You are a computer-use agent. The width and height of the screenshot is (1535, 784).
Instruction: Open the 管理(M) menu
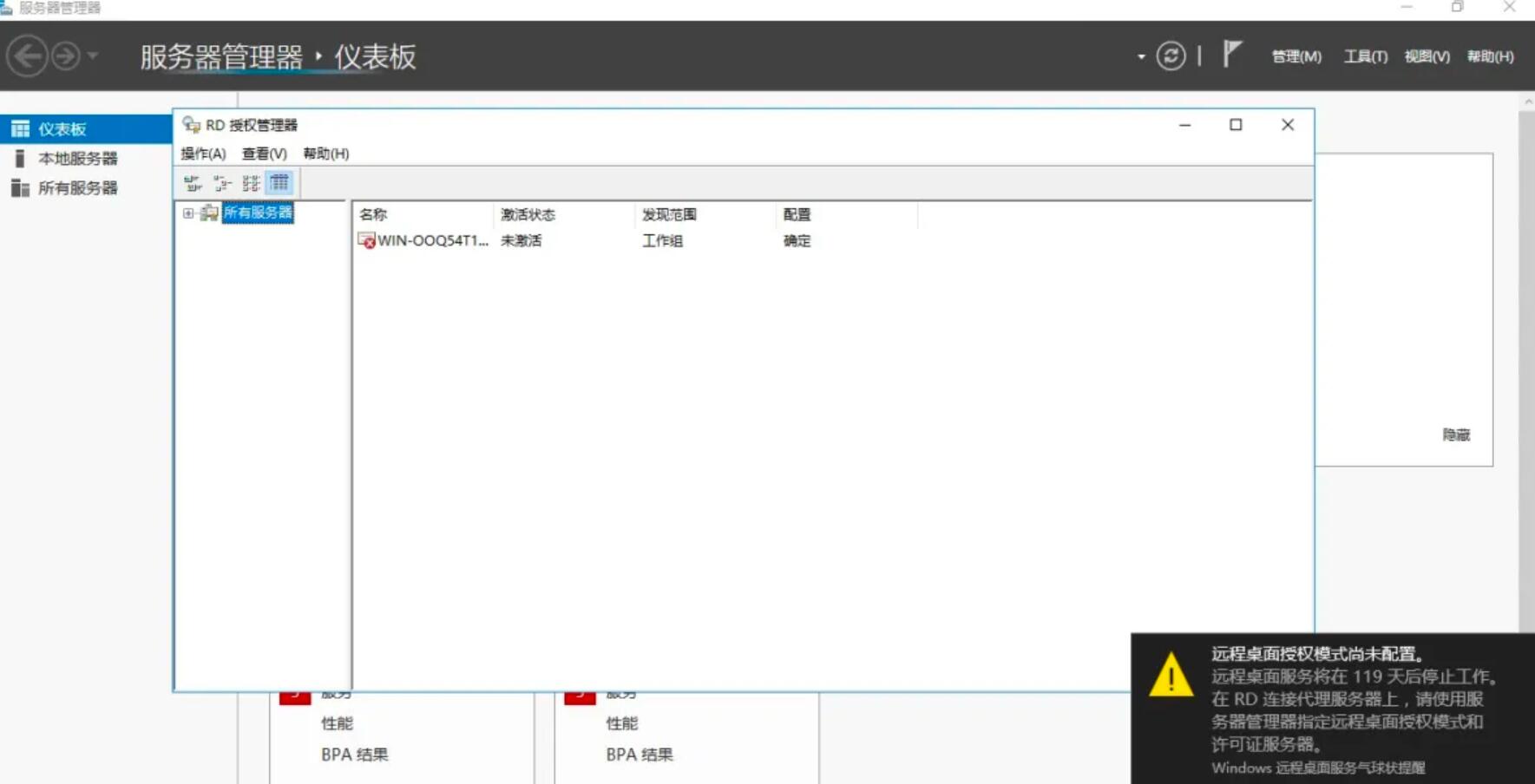click(x=1296, y=56)
